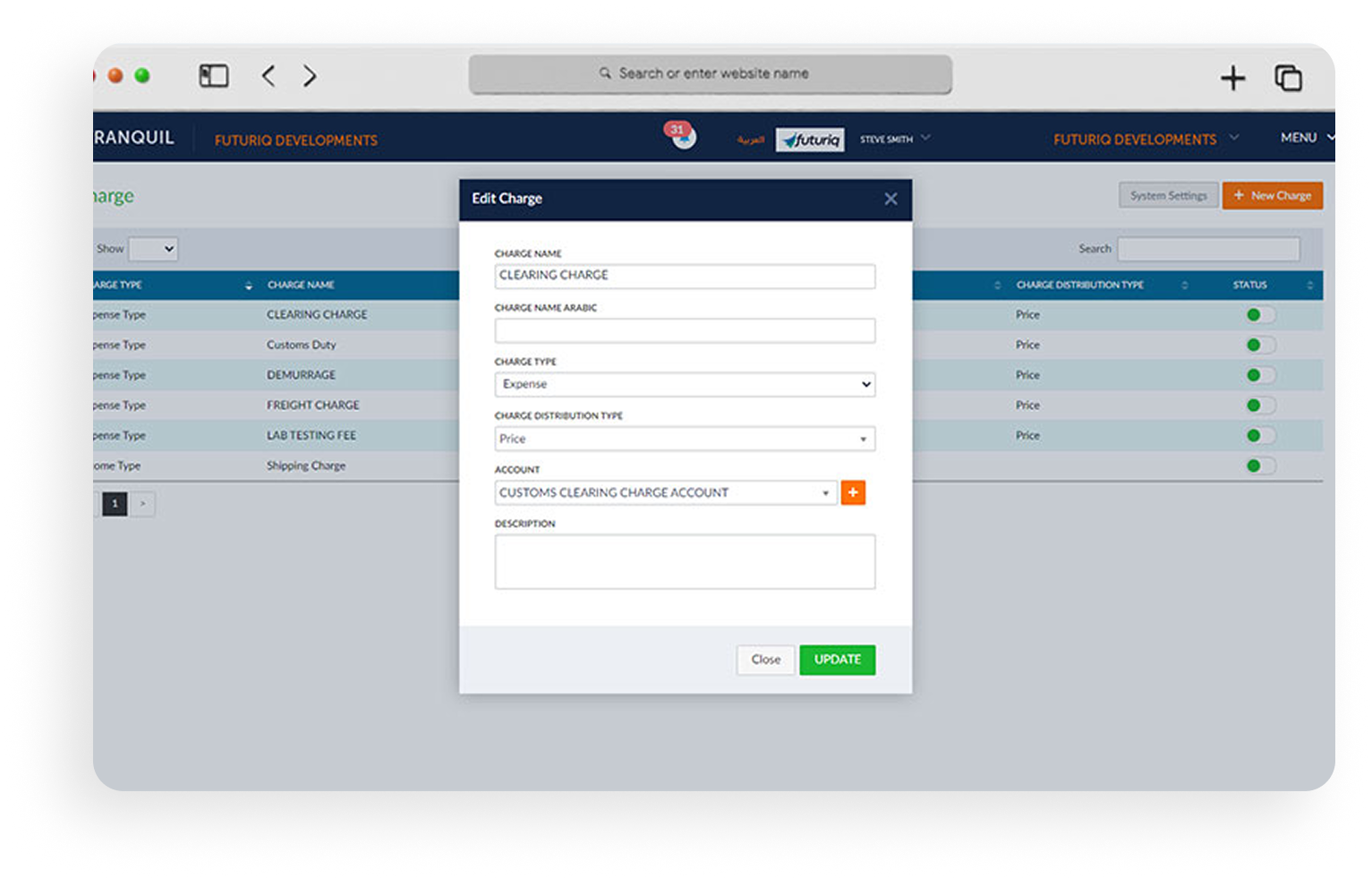Open the MENU in the top bar

pyautogui.click(x=1305, y=138)
